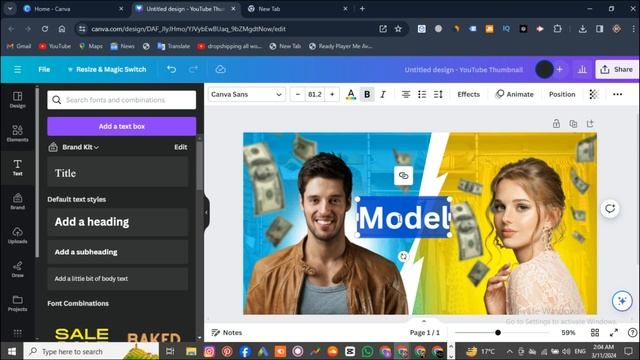The width and height of the screenshot is (640, 360).
Task: Adjust the zoom slider handle
Action: pos(498,333)
